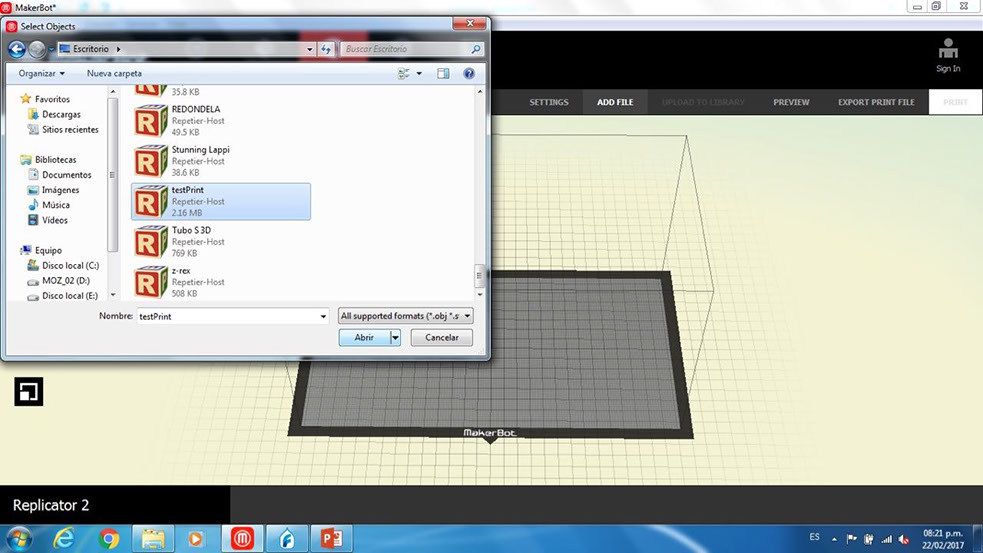The image size is (983, 553).
Task: Open Disco local (C:)
Action: (x=70, y=265)
